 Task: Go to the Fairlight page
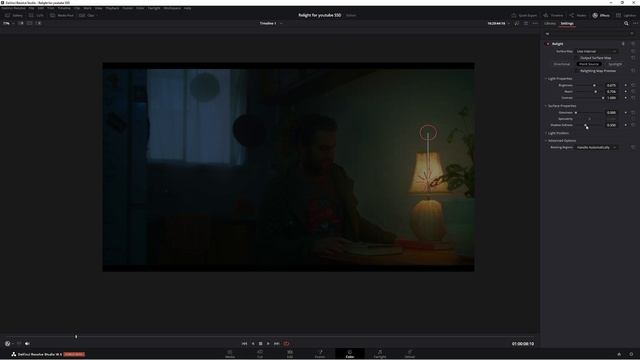tap(380, 354)
